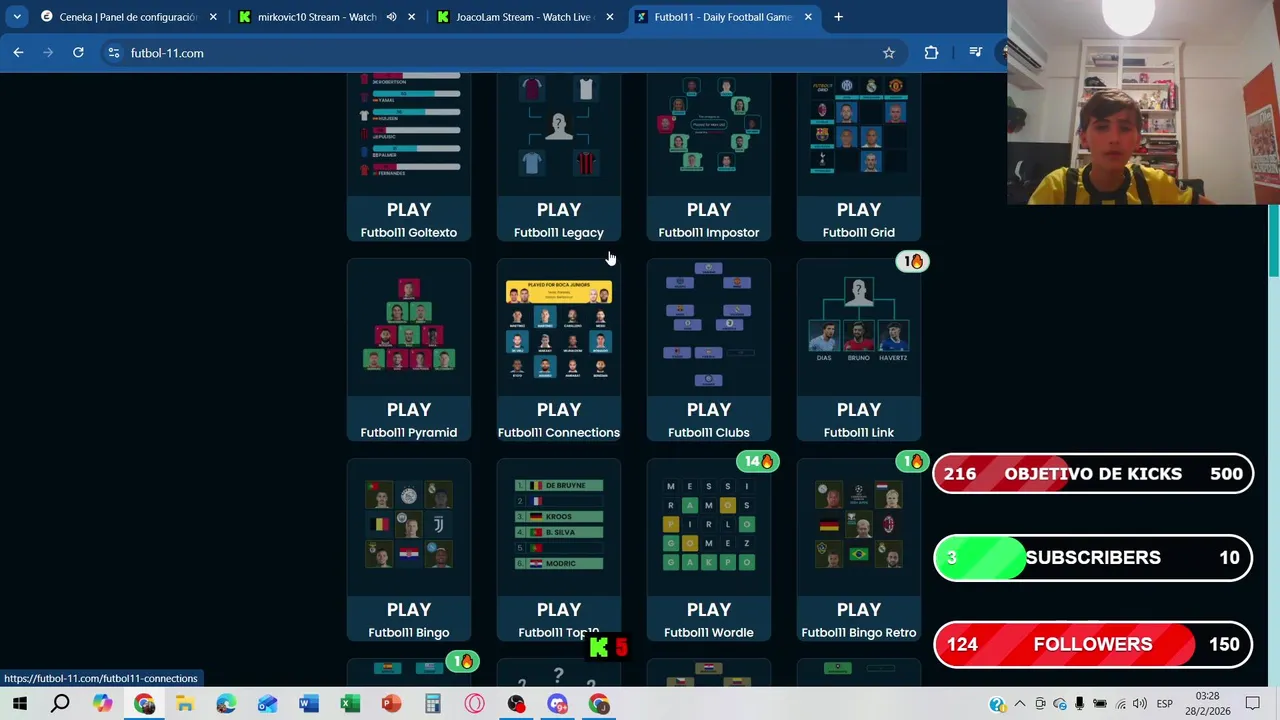The width and height of the screenshot is (1280, 720).
Task: Open Outlook from the taskbar
Action: coord(267,704)
